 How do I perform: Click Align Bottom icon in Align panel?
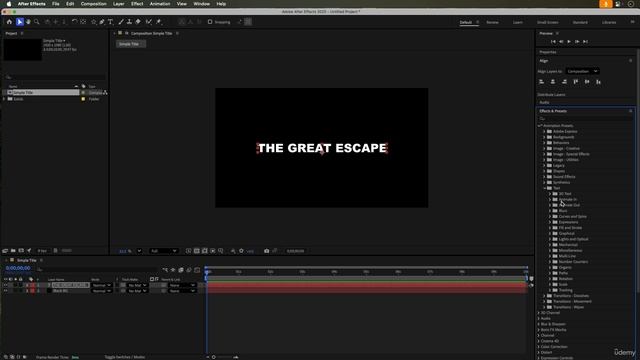click(598, 82)
